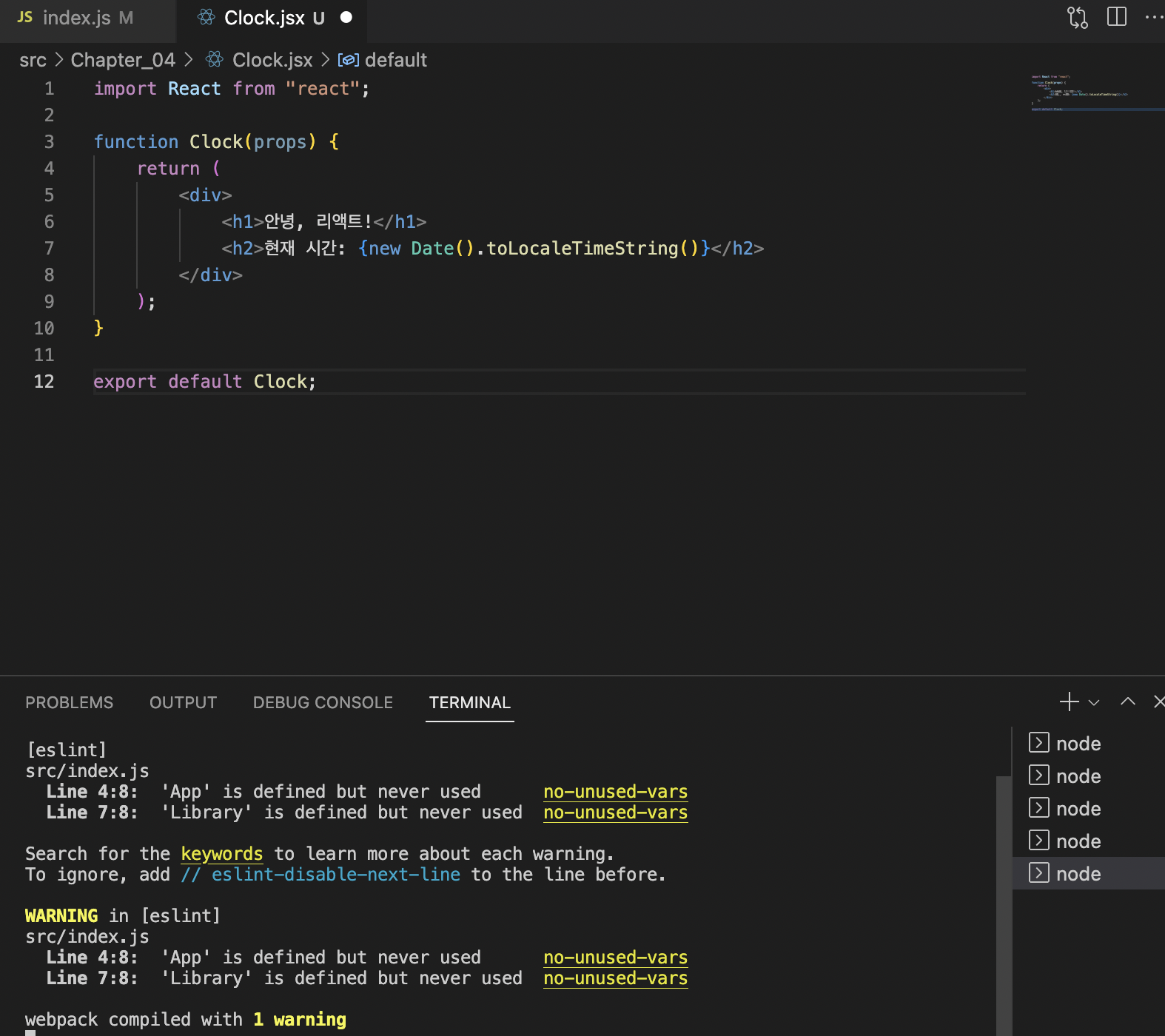Click the JS file icon on index.js tab
Viewport: 1165px width, 1036px height.
[x=25, y=17]
